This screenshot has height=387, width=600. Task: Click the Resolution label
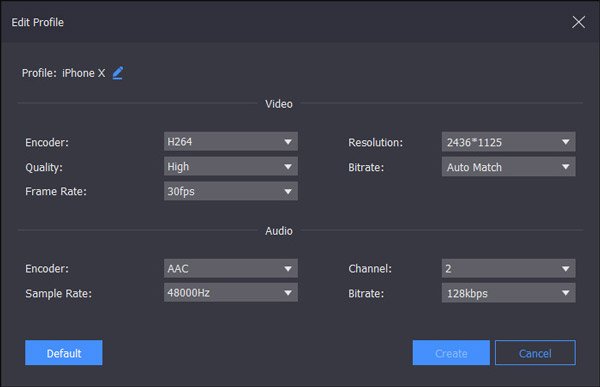tap(375, 142)
